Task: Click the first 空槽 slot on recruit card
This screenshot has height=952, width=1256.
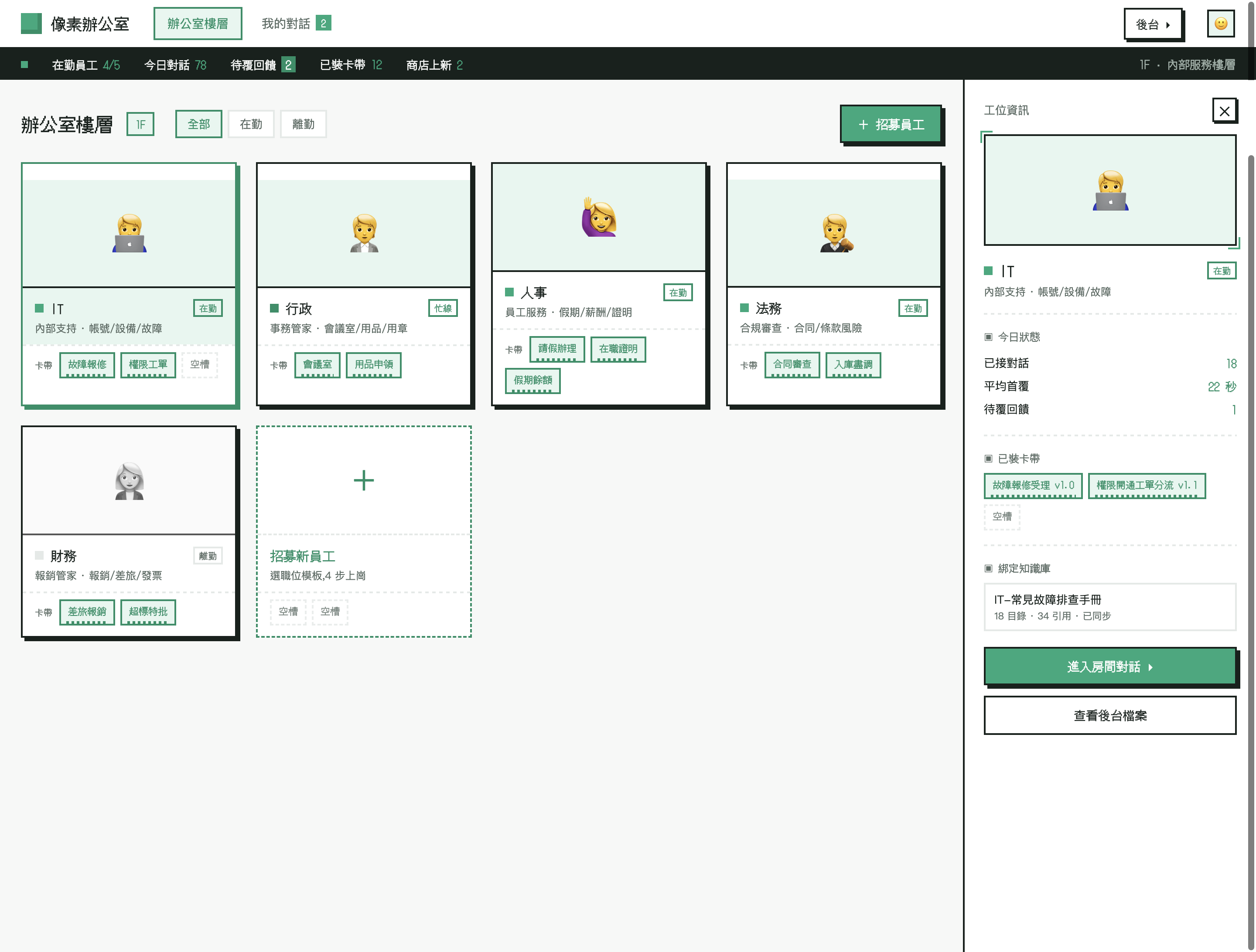Action: tap(288, 612)
